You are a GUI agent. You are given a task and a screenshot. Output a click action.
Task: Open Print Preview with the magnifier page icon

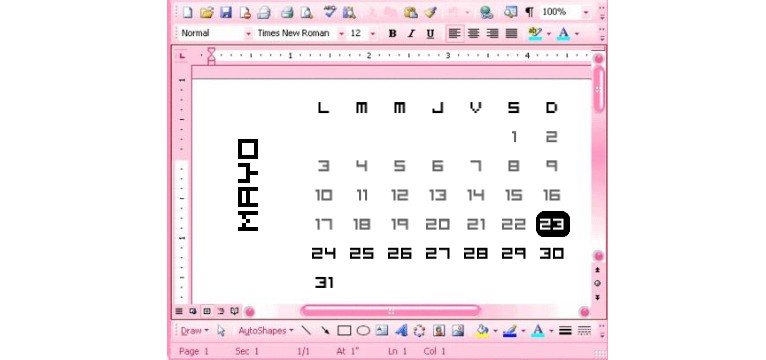306,12
